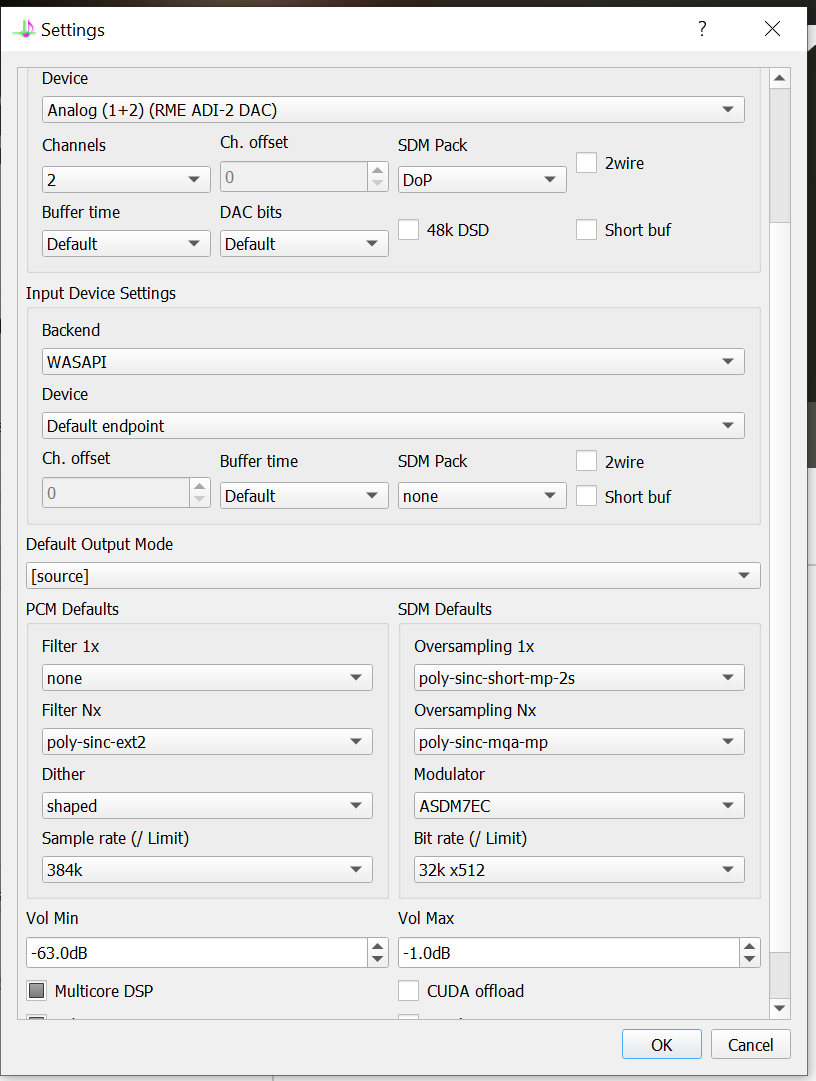Expand the Default Output Mode dropdown
This screenshot has width=816, height=1081.
[x=393, y=576]
